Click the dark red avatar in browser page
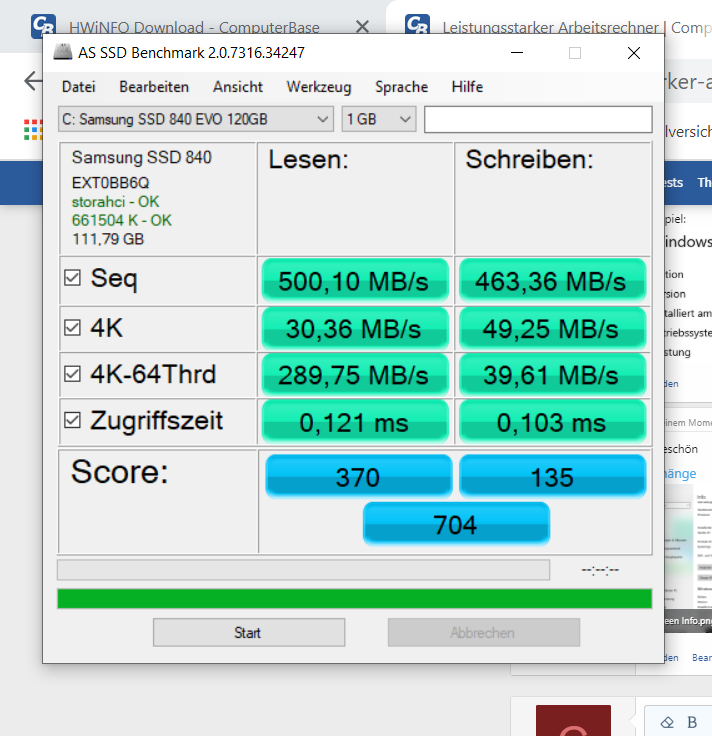The width and height of the screenshot is (712, 736). pyautogui.click(x=574, y=720)
